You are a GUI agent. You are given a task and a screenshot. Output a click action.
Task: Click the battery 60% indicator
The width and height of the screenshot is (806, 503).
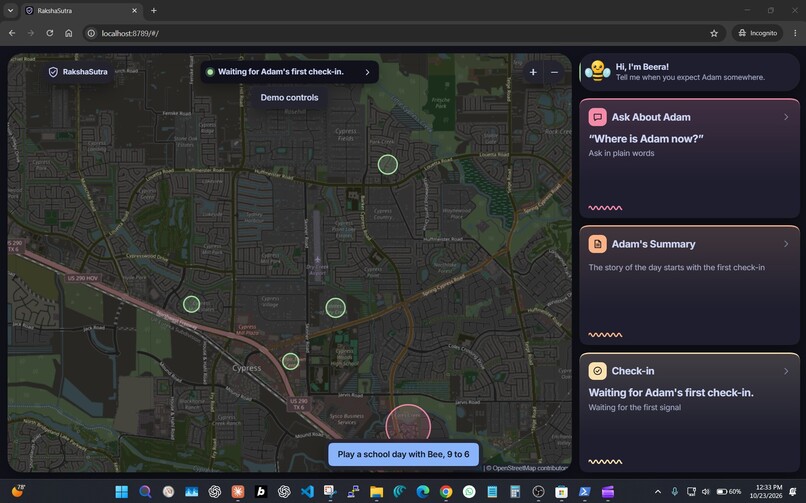click(x=729, y=492)
